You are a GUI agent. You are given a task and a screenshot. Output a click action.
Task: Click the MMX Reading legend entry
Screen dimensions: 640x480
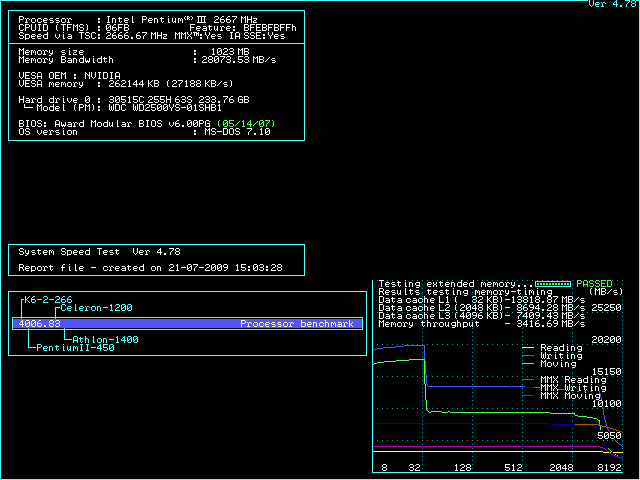click(x=572, y=380)
